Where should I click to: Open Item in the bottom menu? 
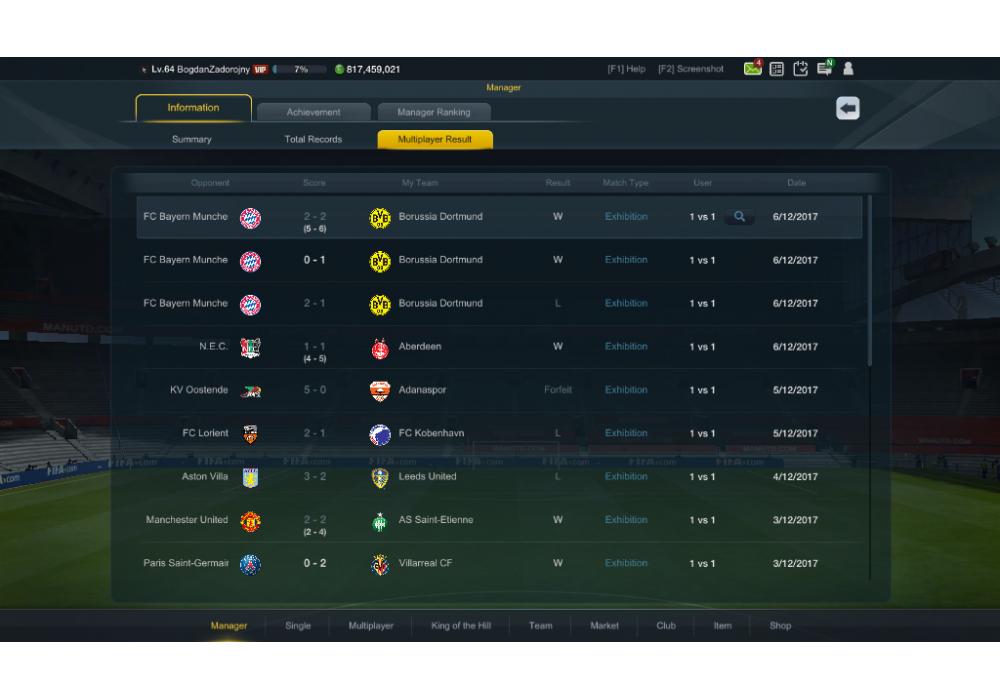pyautogui.click(x=723, y=625)
